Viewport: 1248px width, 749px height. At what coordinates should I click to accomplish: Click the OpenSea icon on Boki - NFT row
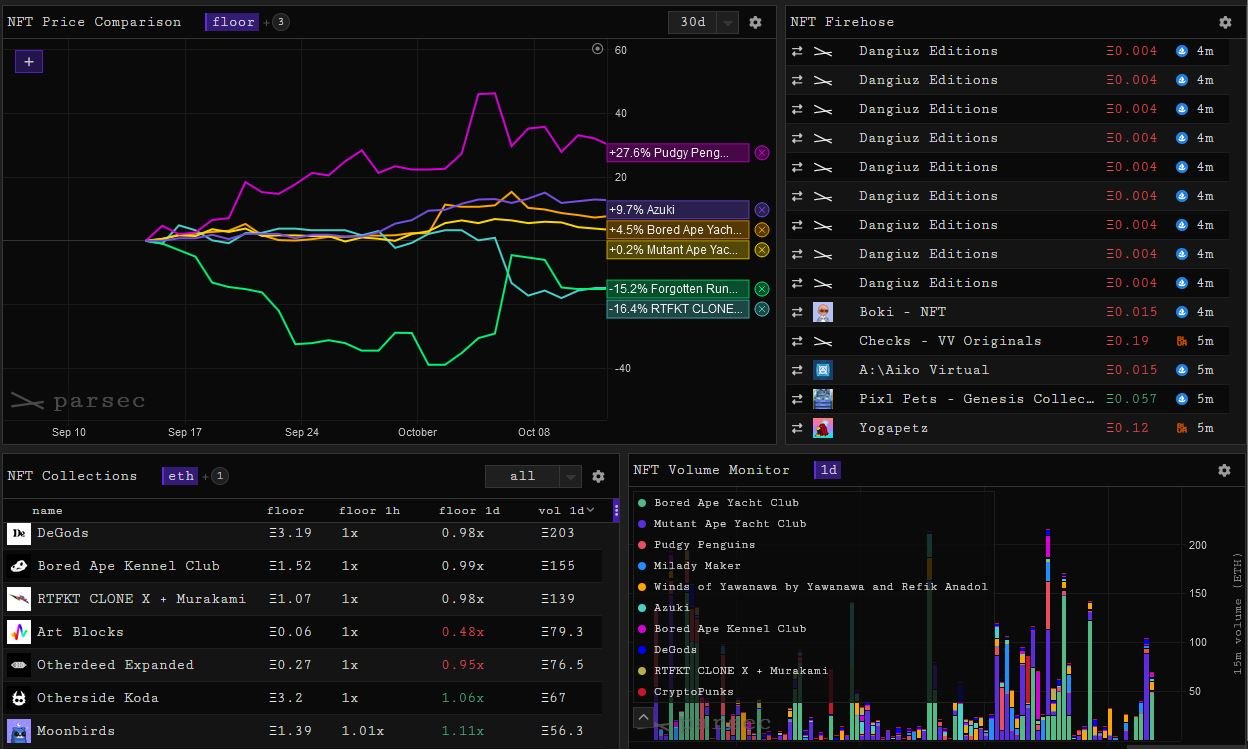1182,312
